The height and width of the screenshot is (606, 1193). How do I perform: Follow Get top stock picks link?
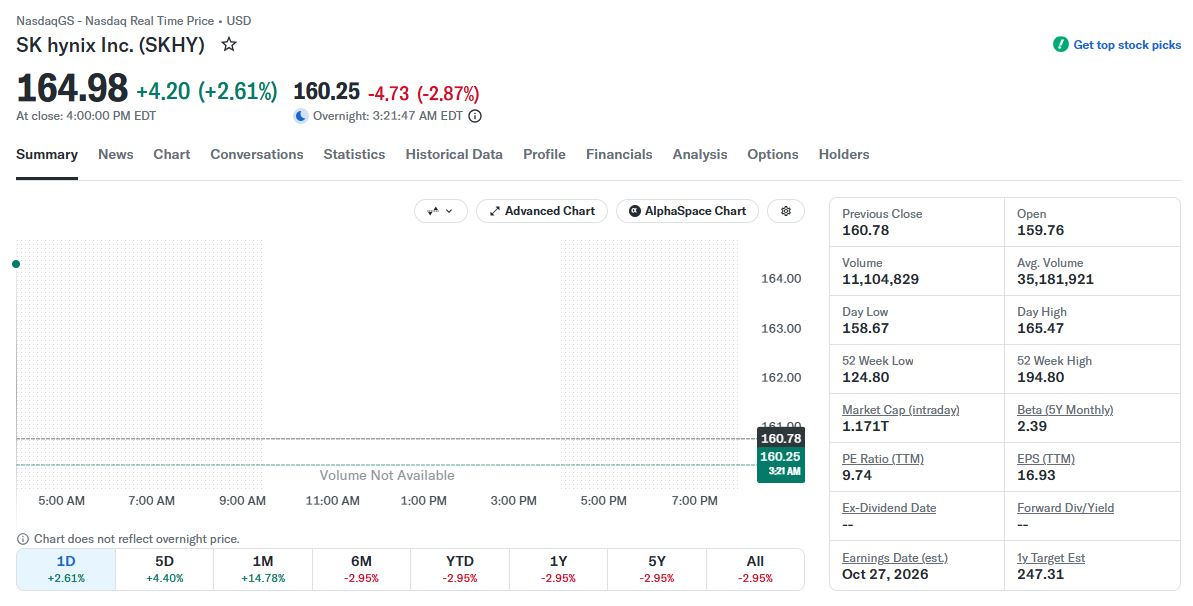[x=1127, y=45]
